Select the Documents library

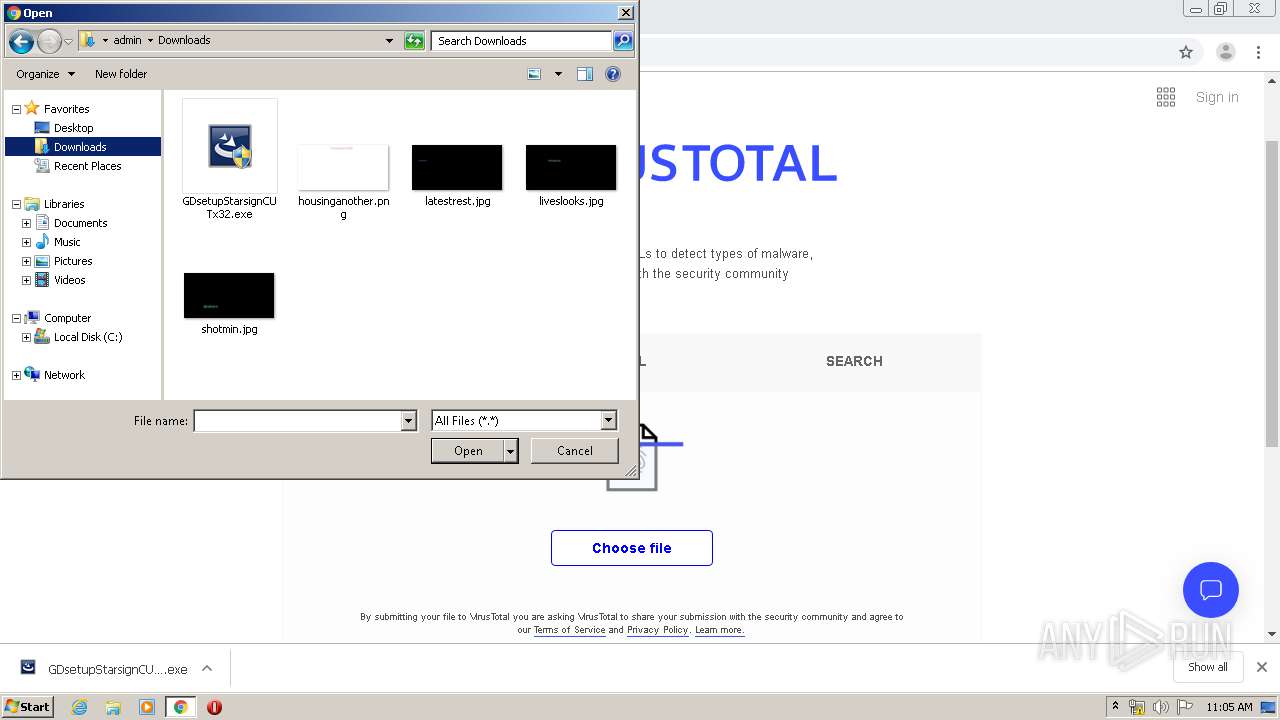[x=80, y=223]
